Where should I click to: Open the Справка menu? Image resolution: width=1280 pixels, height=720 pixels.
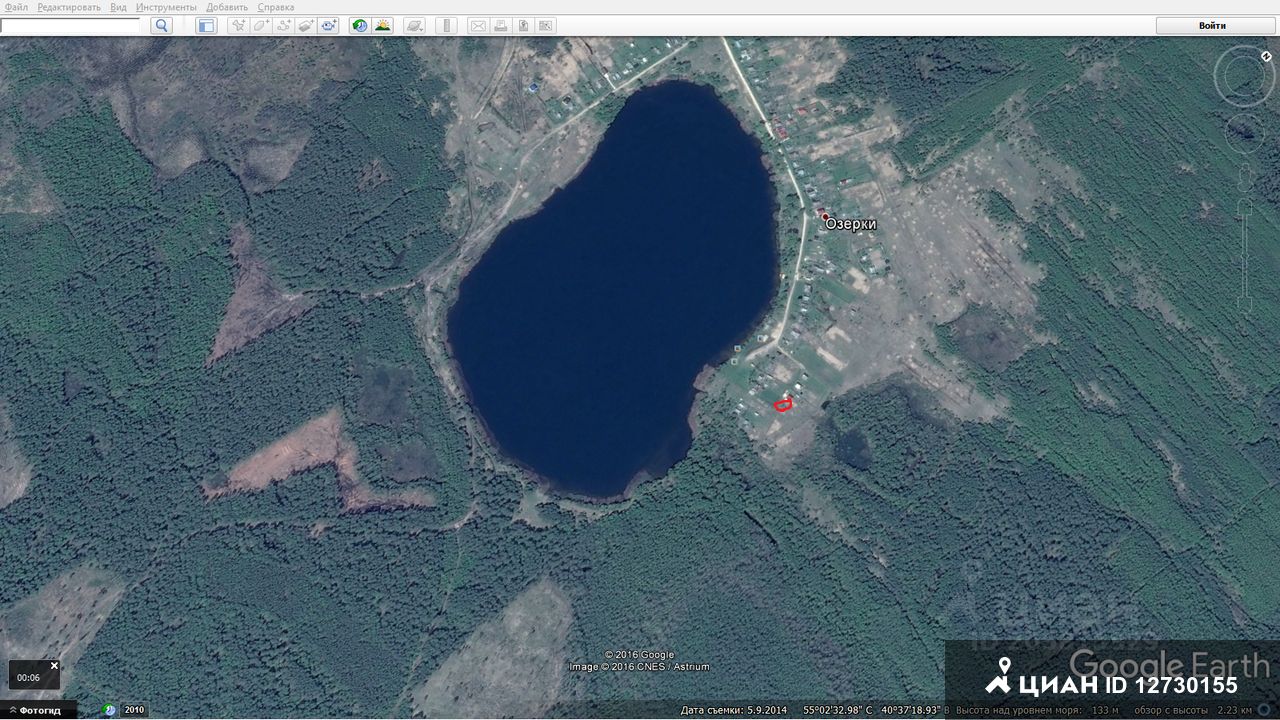point(275,7)
